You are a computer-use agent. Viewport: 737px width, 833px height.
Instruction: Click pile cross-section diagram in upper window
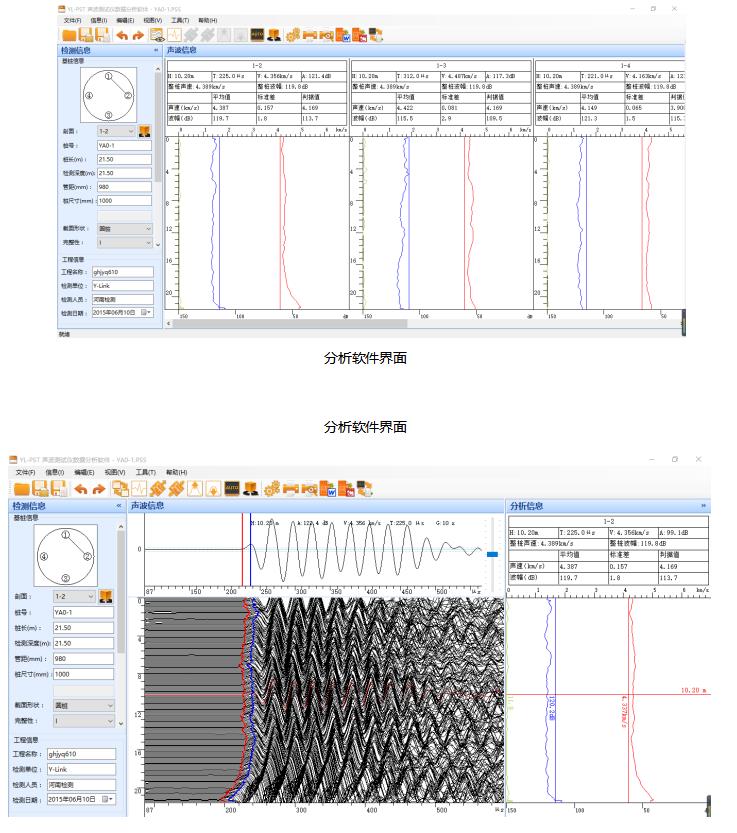click(108, 95)
